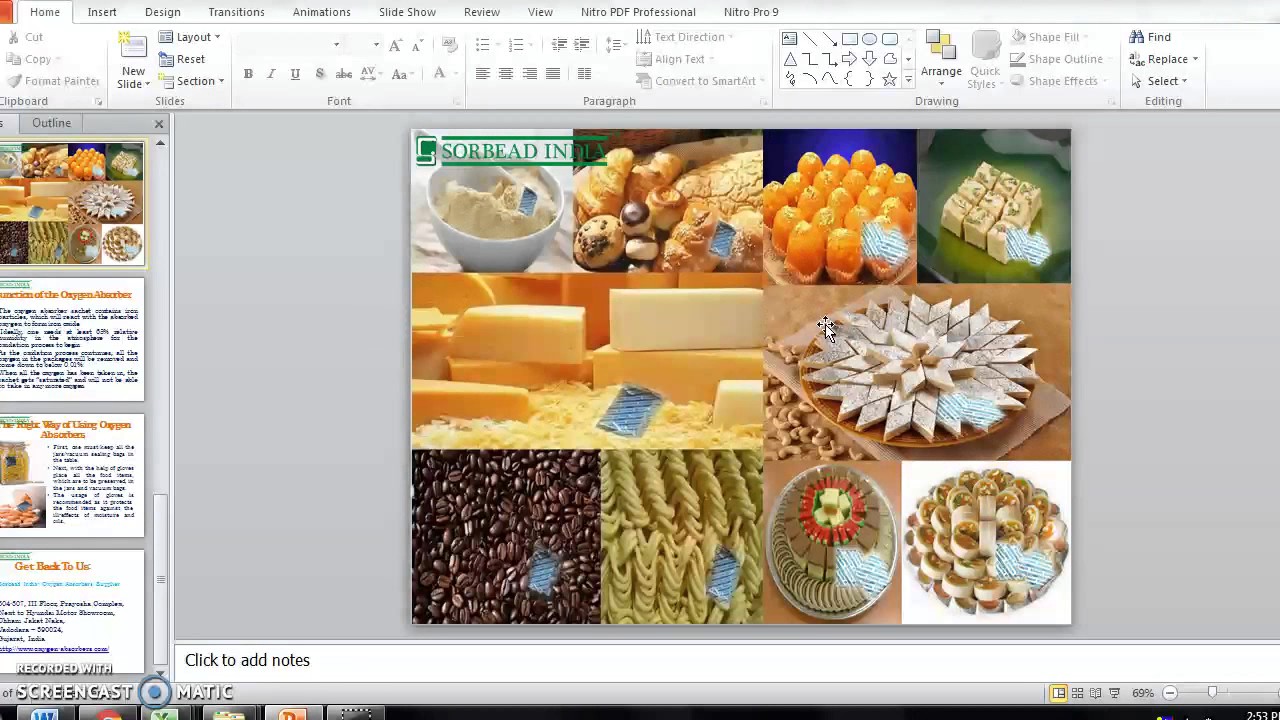Toggle Bold formatting
This screenshot has height=720, width=1280.
pos(248,74)
